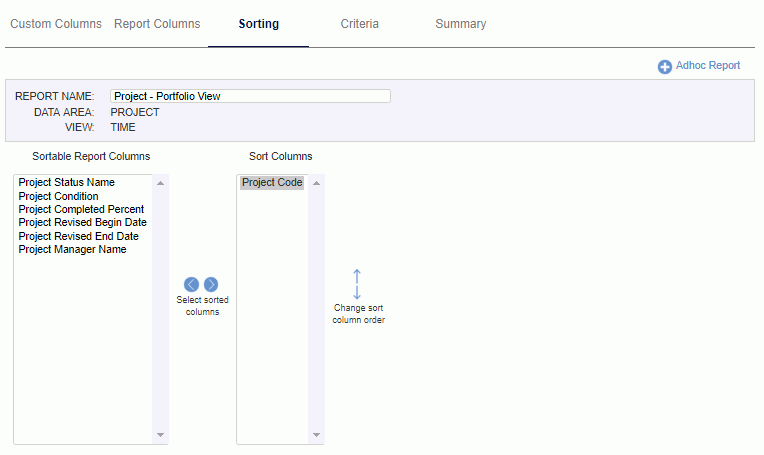
Task: Click the left arrow to remove sorted column
Action: pyautogui.click(x=191, y=284)
